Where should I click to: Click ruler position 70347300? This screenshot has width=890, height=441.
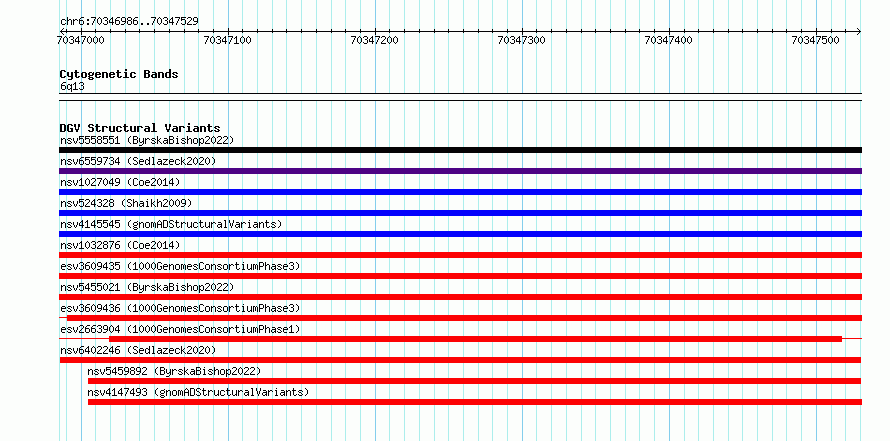click(x=521, y=40)
